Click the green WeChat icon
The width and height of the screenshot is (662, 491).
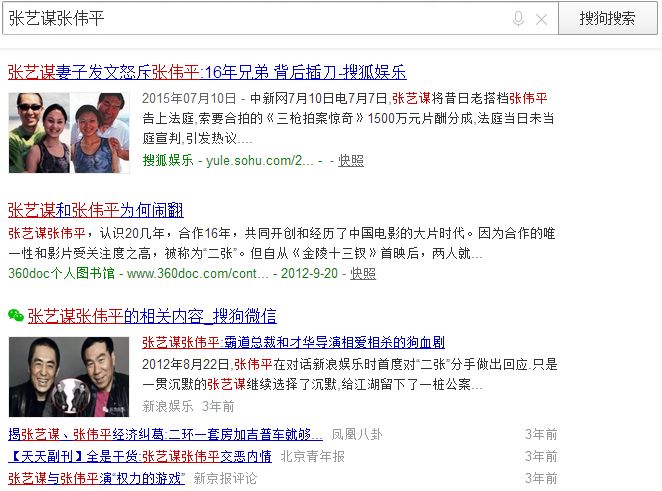[x=16, y=315]
